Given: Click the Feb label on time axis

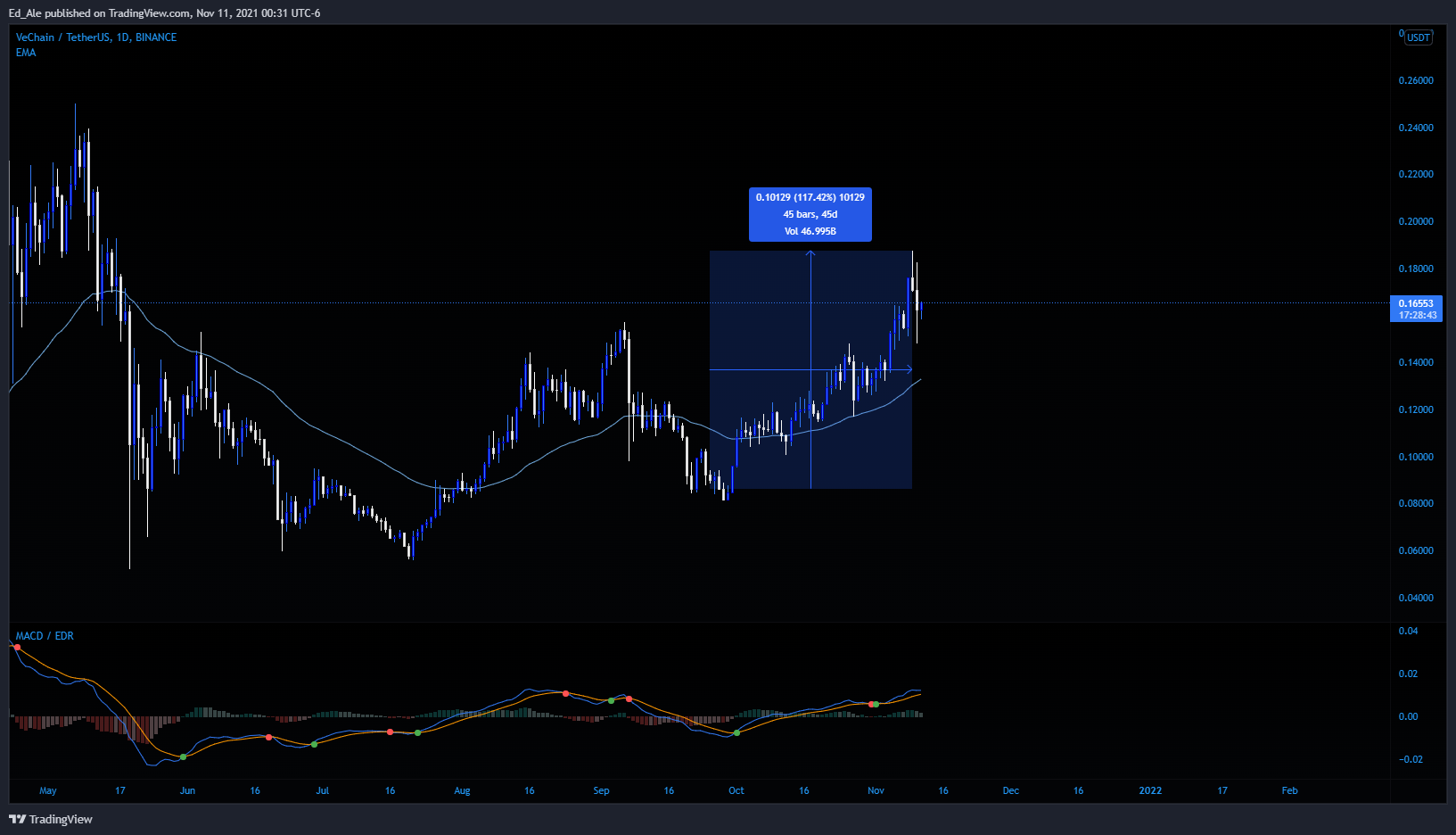Looking at the screenshot, I should click(1290, 790).
